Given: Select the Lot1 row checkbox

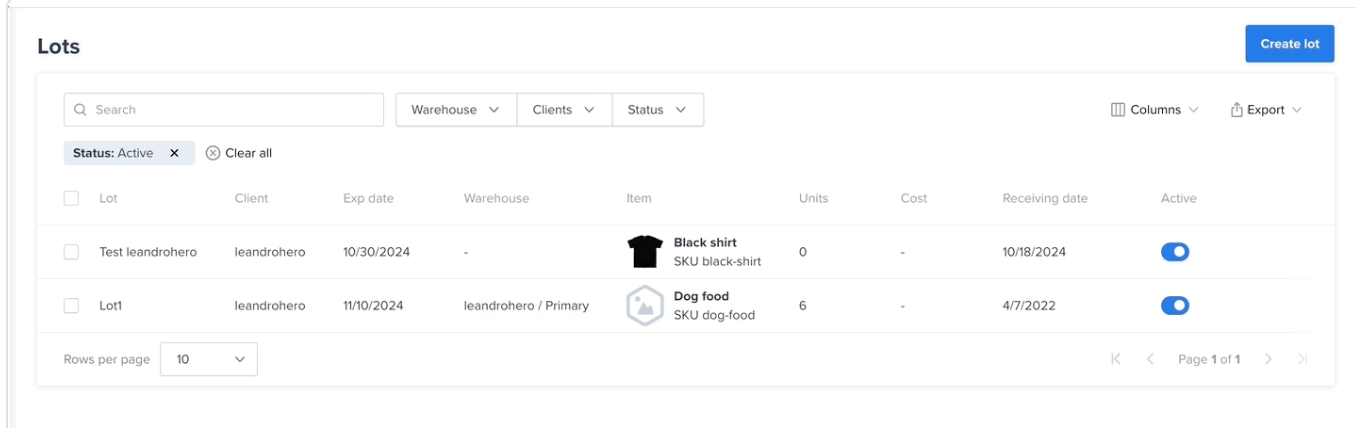Looking at the screenshot, I should coord(71,305).
